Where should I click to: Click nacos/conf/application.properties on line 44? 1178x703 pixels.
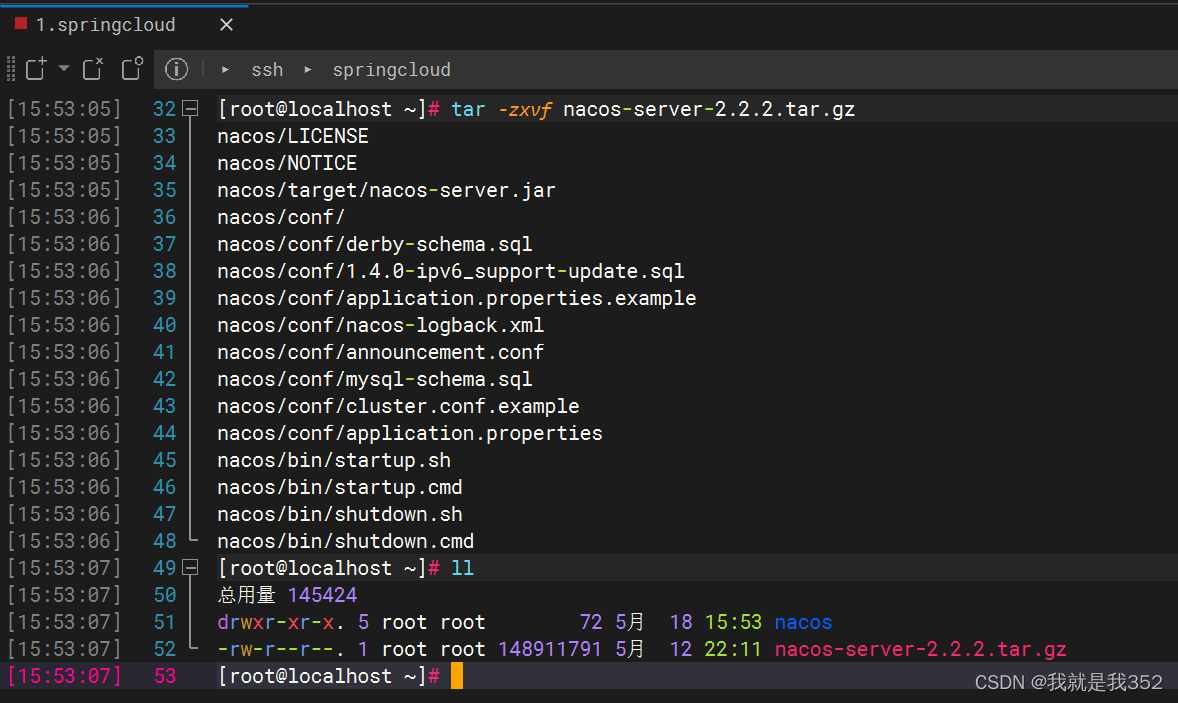(x=410, y=434)
